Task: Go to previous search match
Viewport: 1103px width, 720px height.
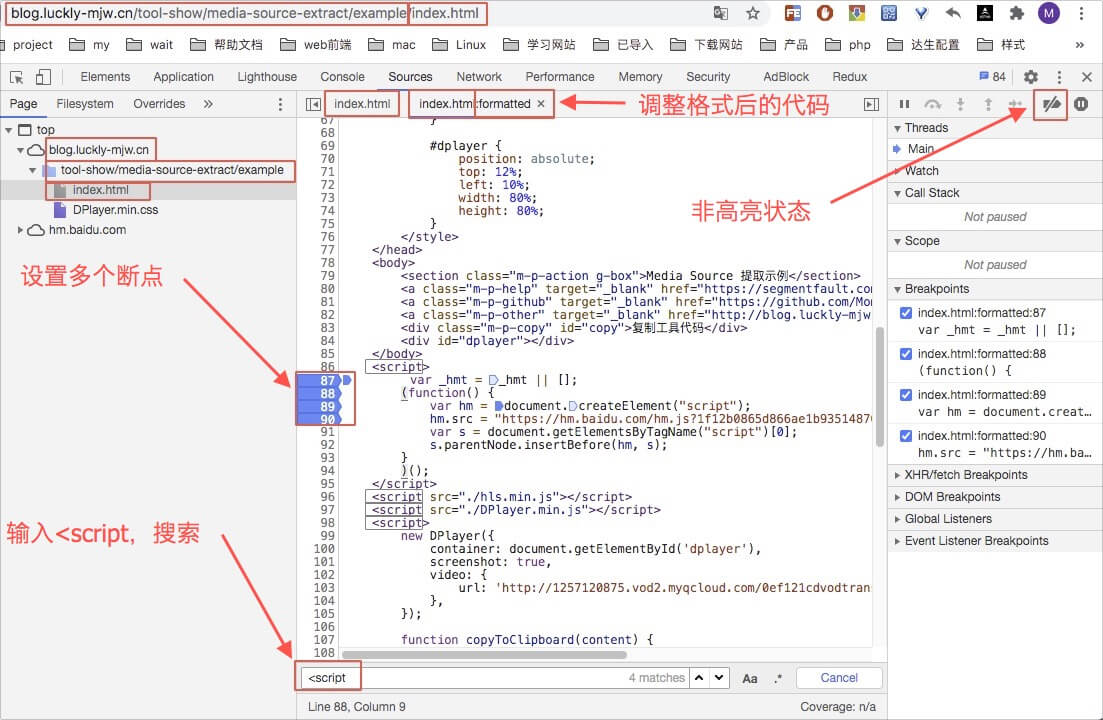Action: 699,678
